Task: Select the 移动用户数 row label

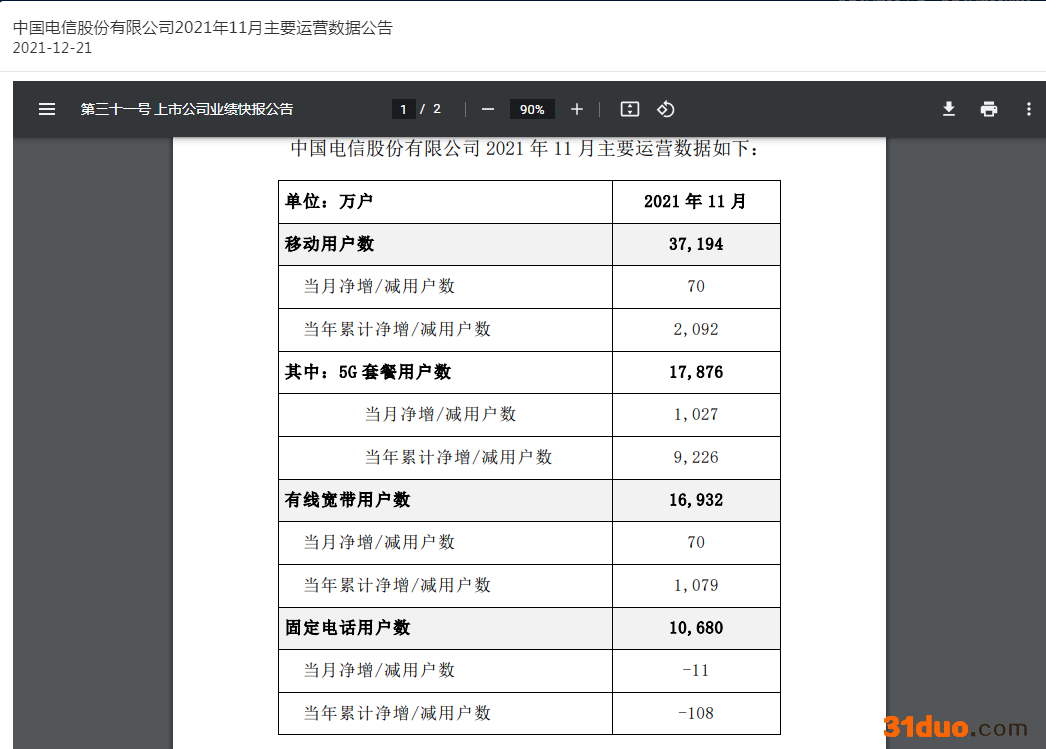Action: [x=330, y=244]
